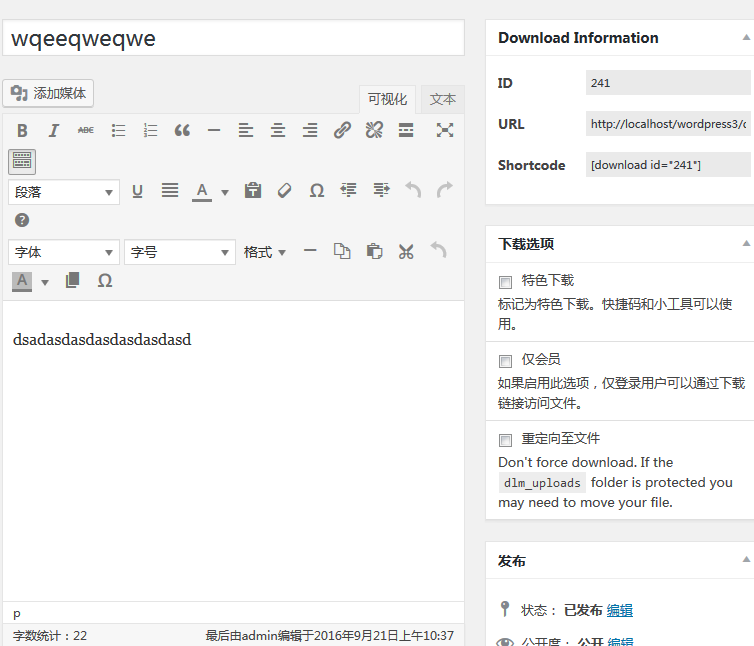Switch to the 文本 editor tab
This screenshot has height=646, width=754.
[x=442, y=99]
